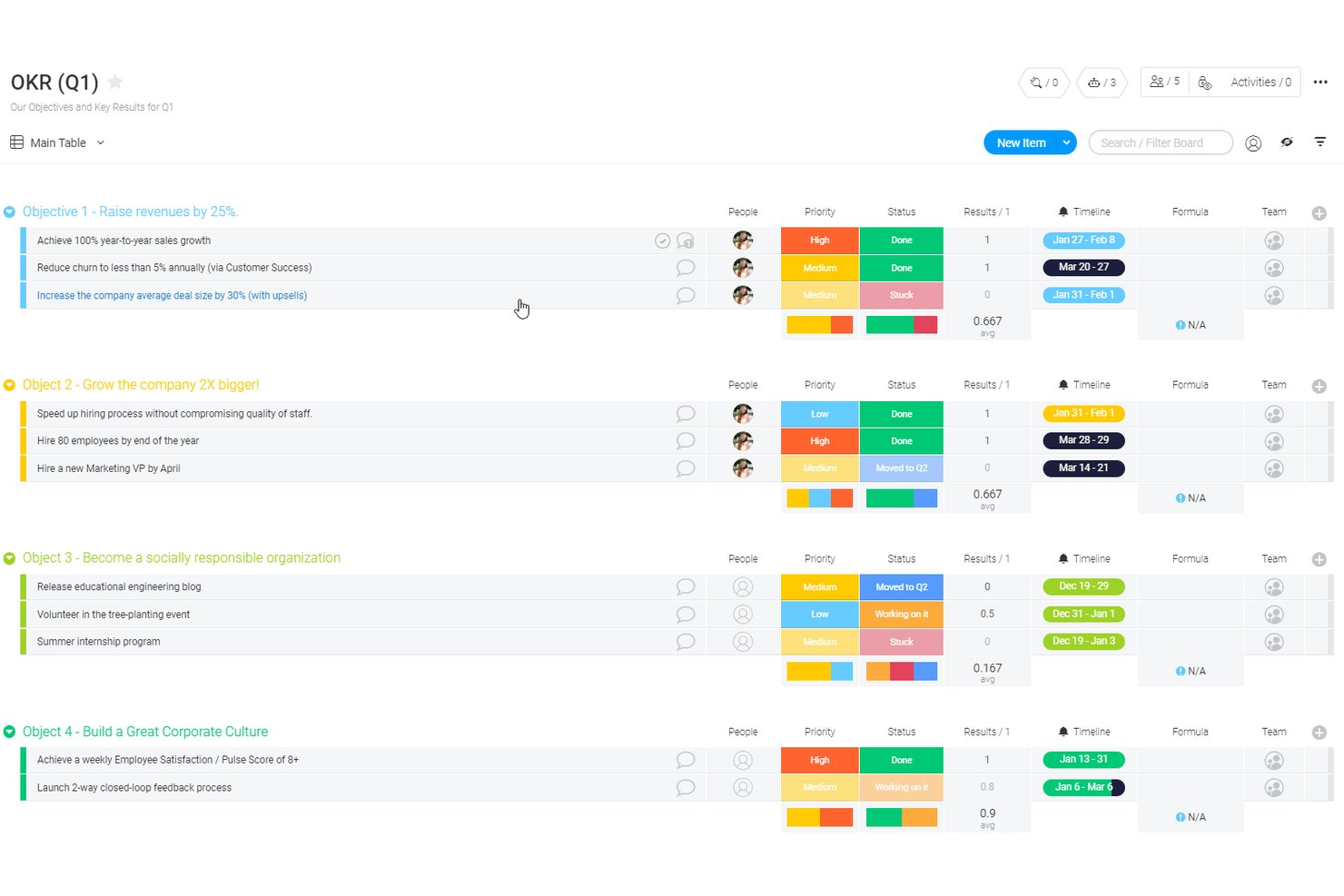Assign team to 'Speed up hiring process' row
This screenshot has width=1344, height=896.
pos(1274,414)
